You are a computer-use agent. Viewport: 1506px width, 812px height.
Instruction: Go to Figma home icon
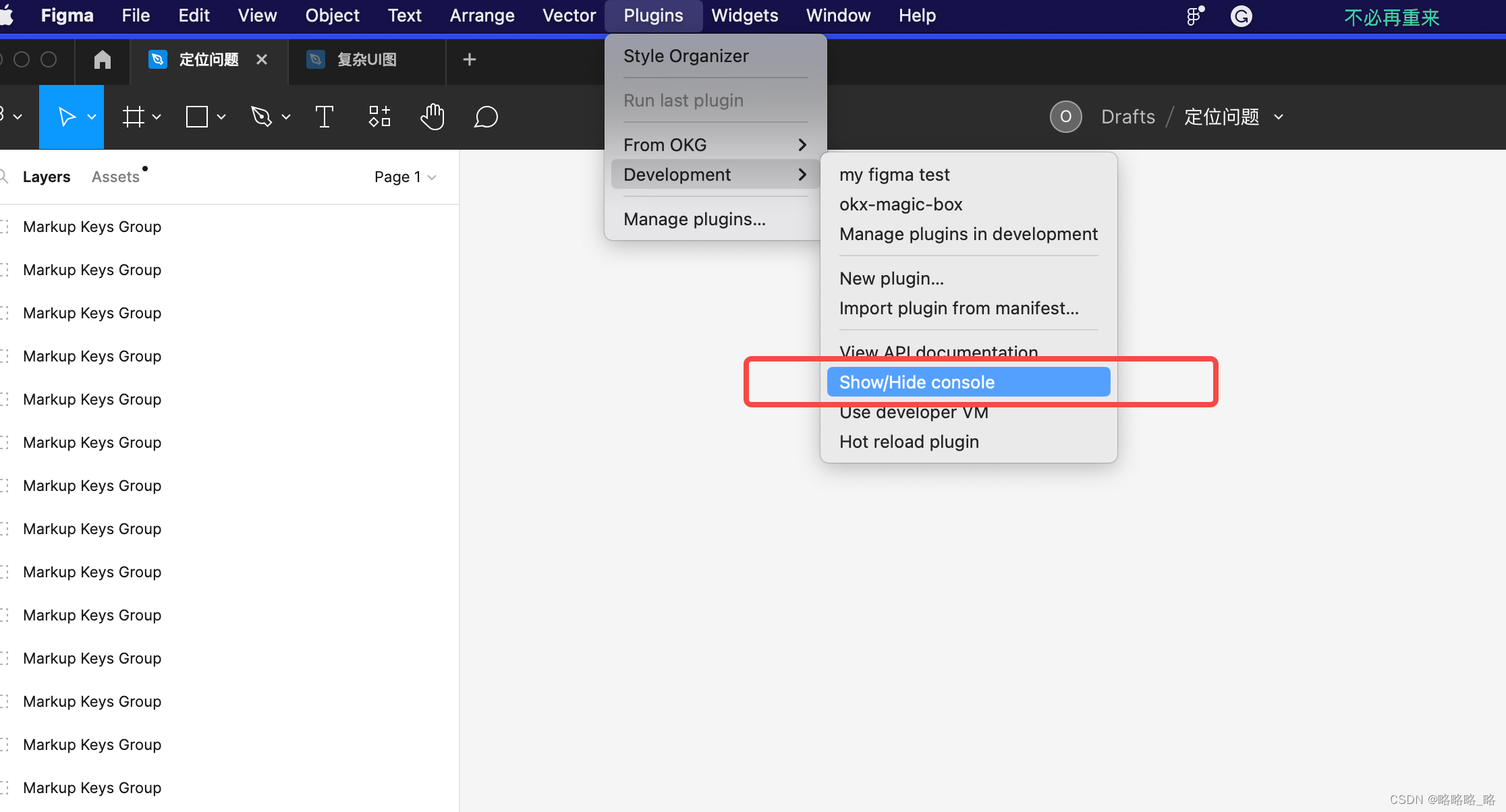[x=102, y=59]
